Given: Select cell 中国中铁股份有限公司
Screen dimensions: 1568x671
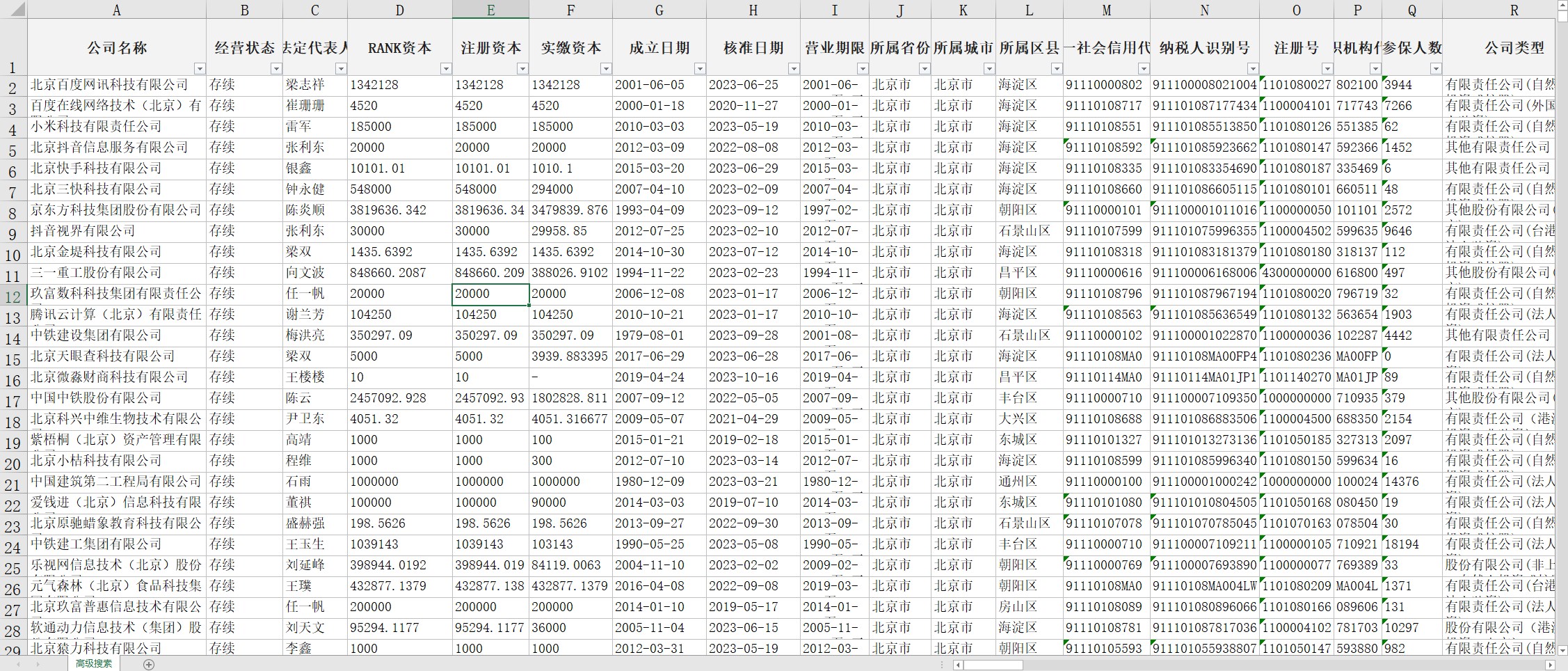Looking at the screenshot, I should [117, 399].
